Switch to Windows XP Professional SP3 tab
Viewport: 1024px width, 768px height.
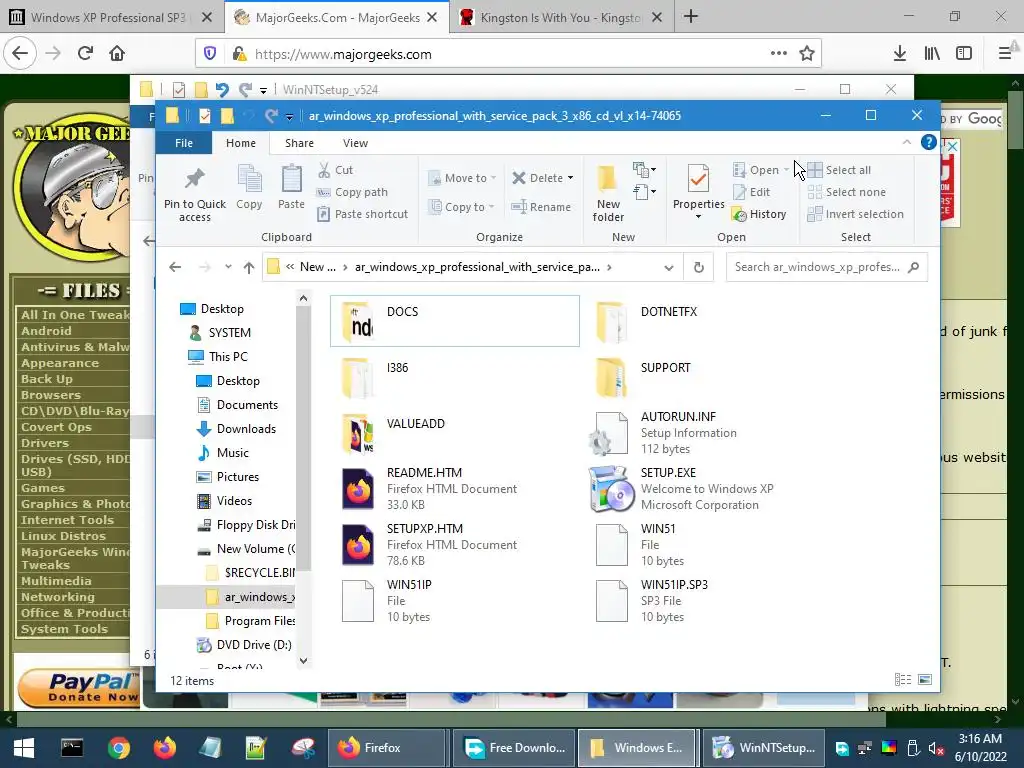coord(108,18)
